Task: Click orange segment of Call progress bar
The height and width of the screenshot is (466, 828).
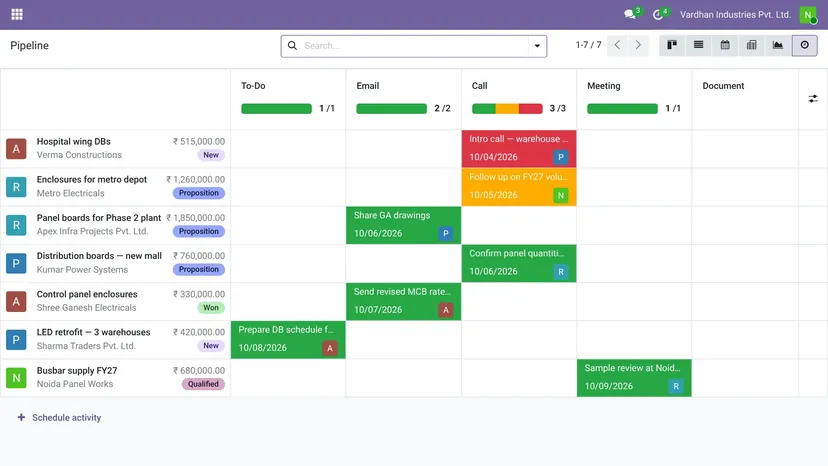Action: point(507,108)
